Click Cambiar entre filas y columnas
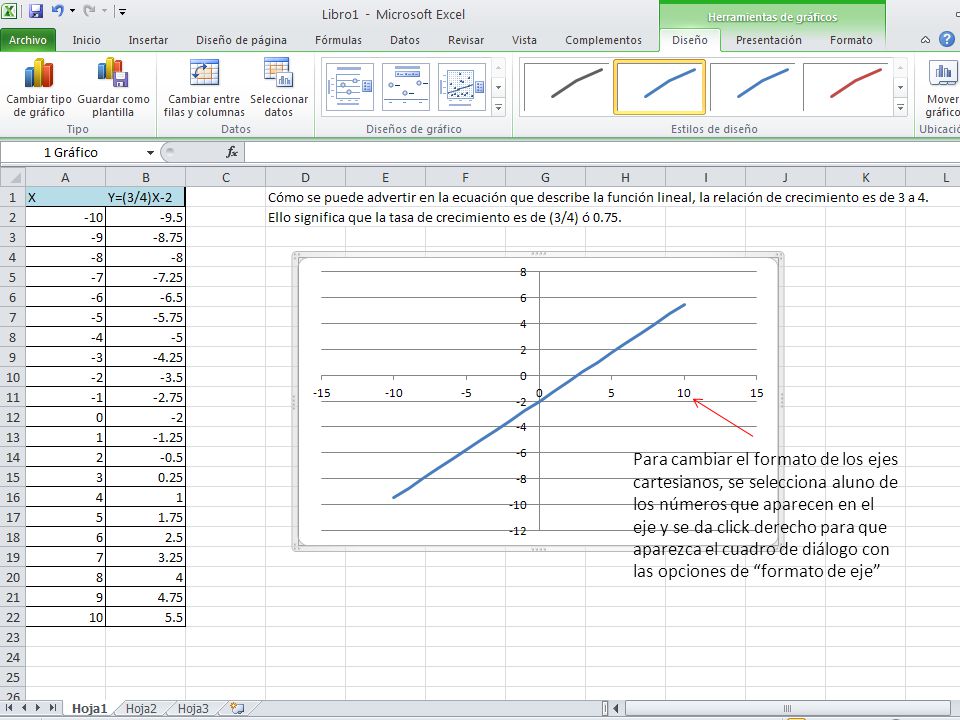The height and width of the screenshot is (720, 960). [204, 88]
